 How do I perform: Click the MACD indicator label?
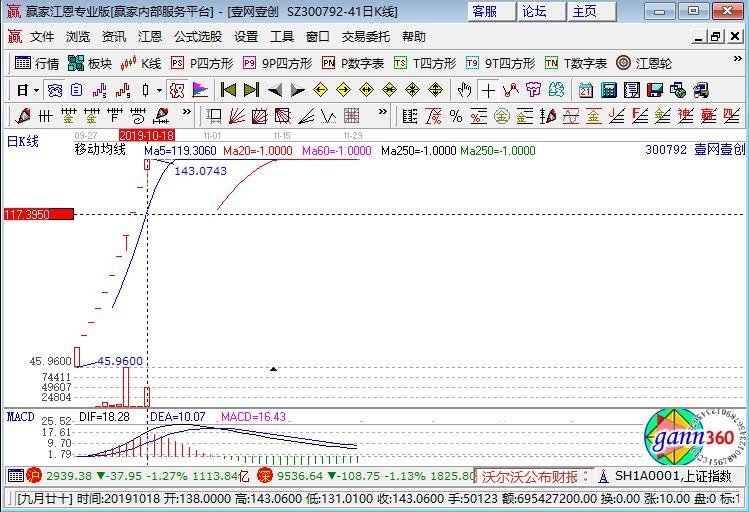[21, 417]
